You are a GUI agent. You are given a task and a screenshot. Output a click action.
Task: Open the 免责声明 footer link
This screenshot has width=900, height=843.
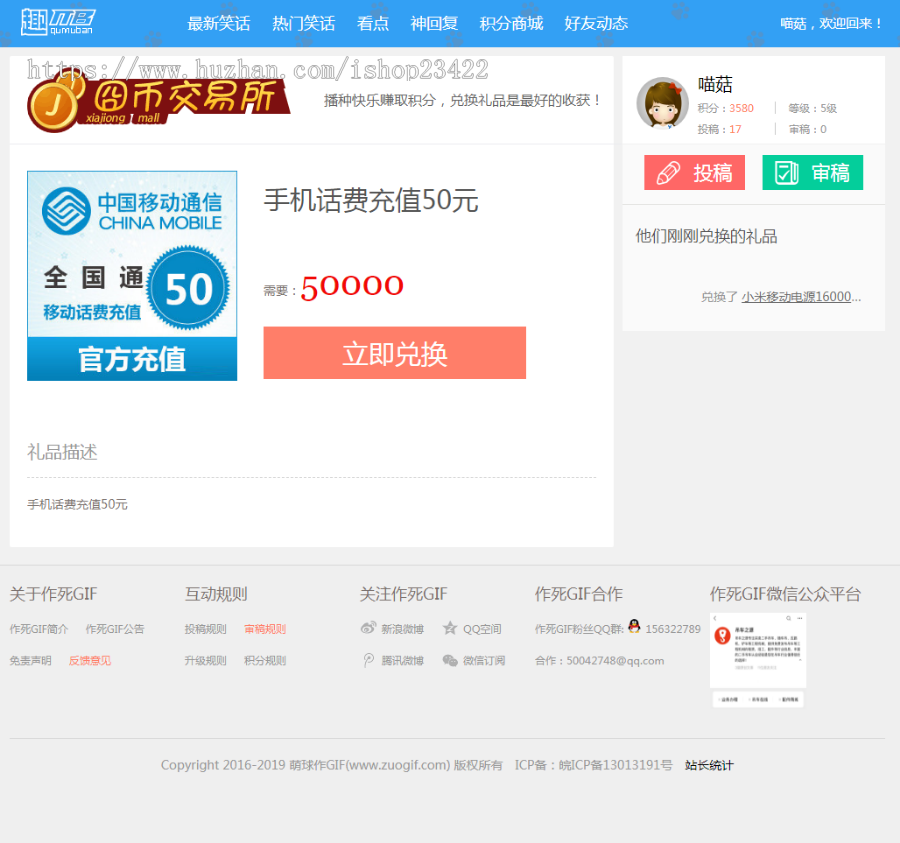(x=30, y=661)
